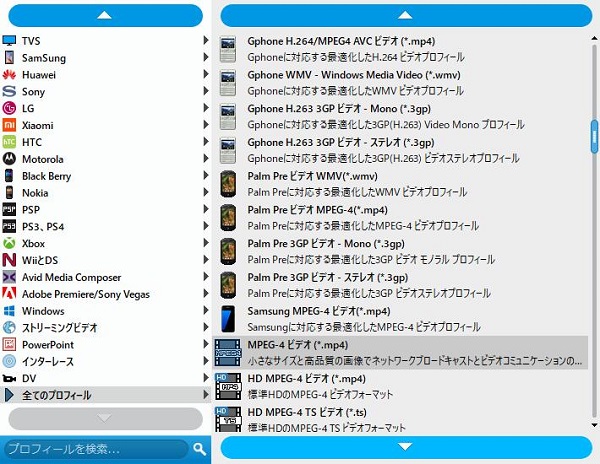The image size is (600, 464).
Task: Click the scrollbar down arrow
Action: point(594,425)
